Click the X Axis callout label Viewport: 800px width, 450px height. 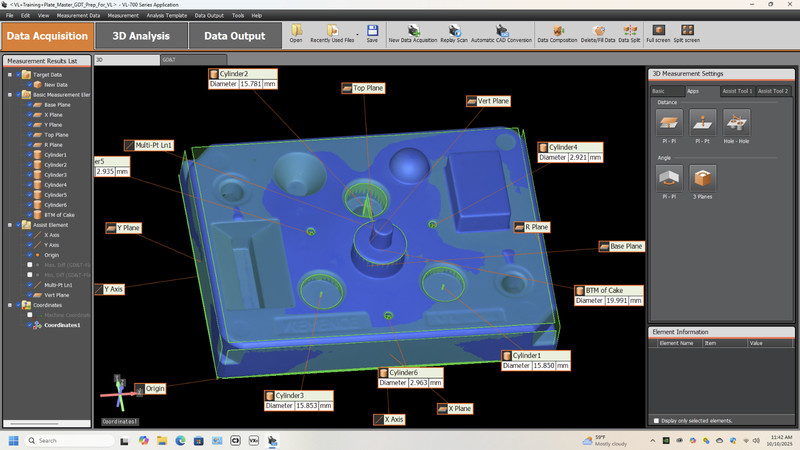coord(389,419)
